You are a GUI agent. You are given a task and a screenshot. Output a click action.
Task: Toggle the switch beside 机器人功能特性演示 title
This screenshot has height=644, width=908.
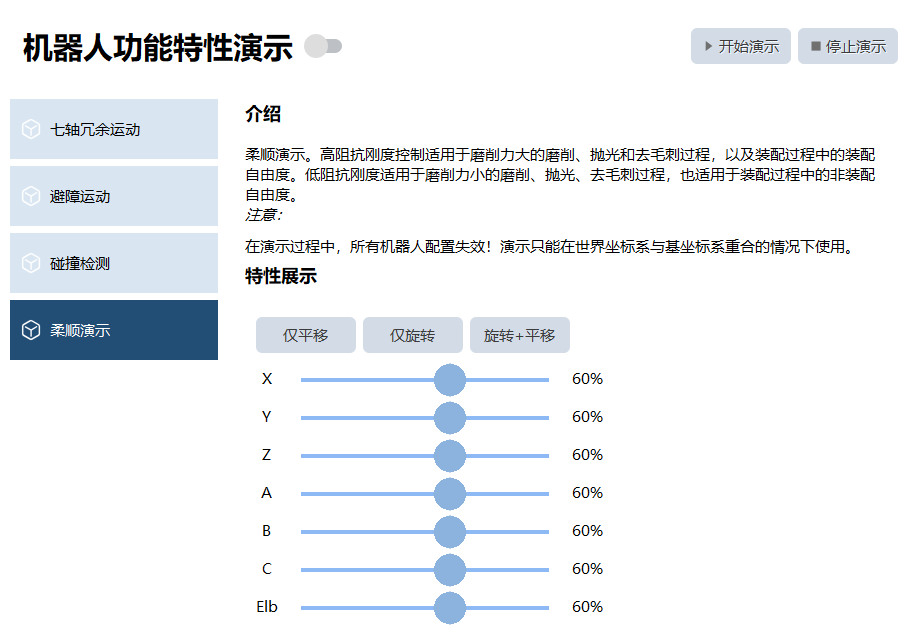coord(323,46)
